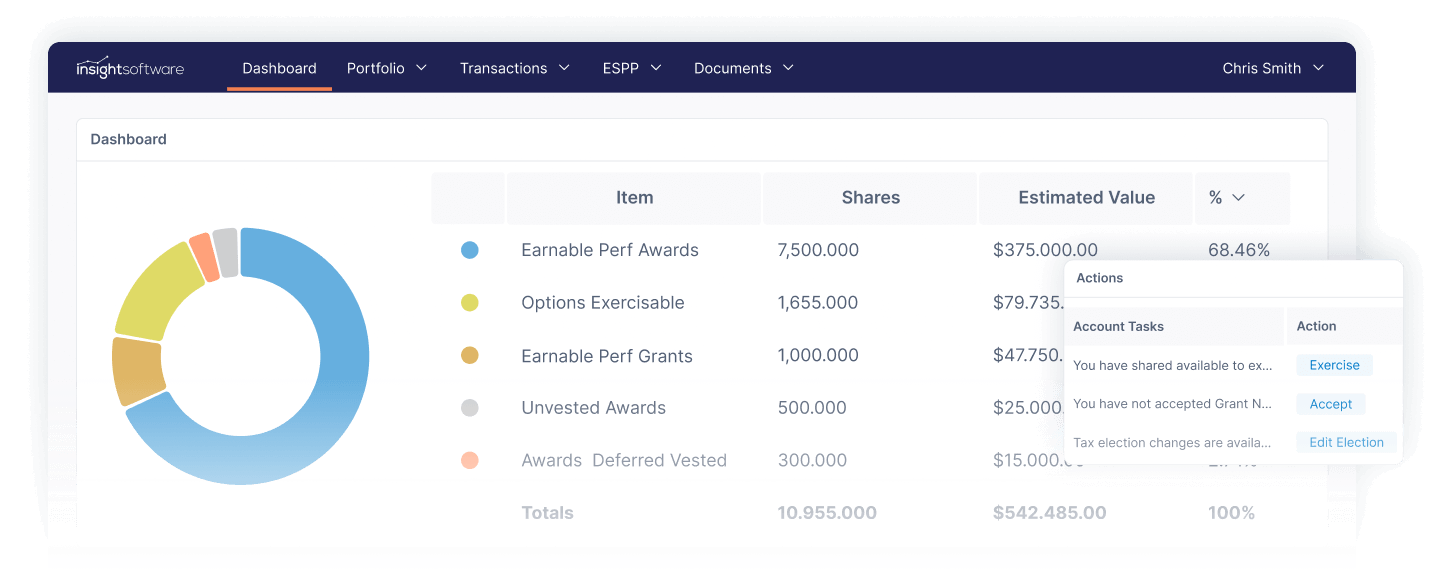Select the Dashboard tab
The image size is (1440, 582).
tap(279, 68)
